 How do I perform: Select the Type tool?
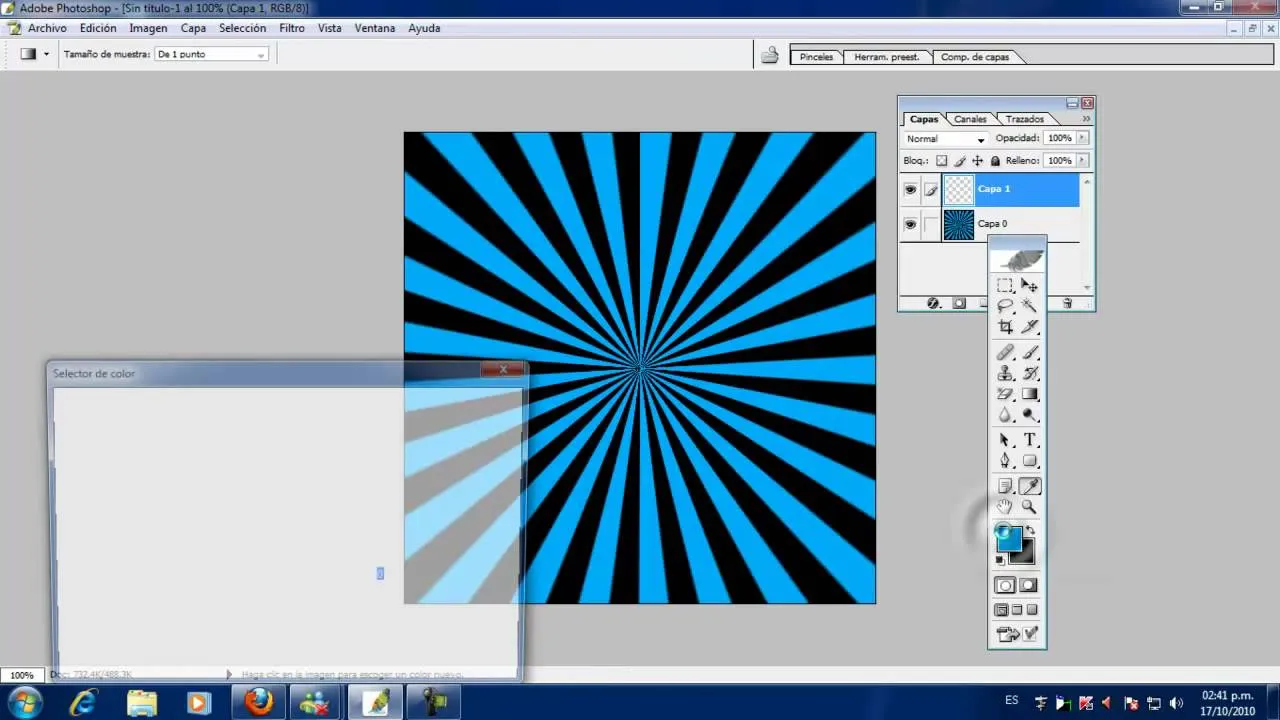click(1029, 440)
